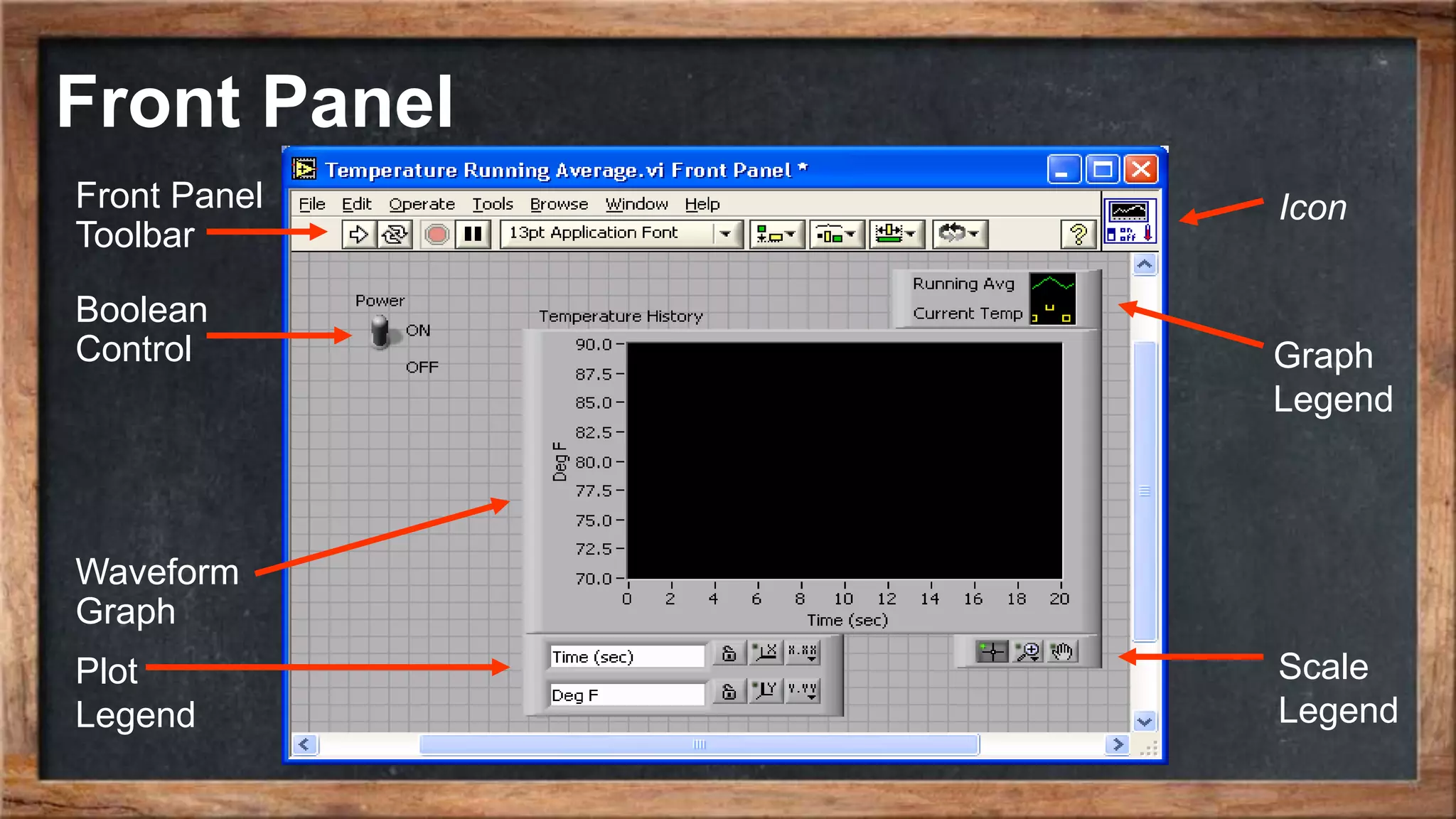The height and width of the screenshot is (819, 1456).
Task: Click the LabVIEW icon in title bar
Action: coord(304,169)
